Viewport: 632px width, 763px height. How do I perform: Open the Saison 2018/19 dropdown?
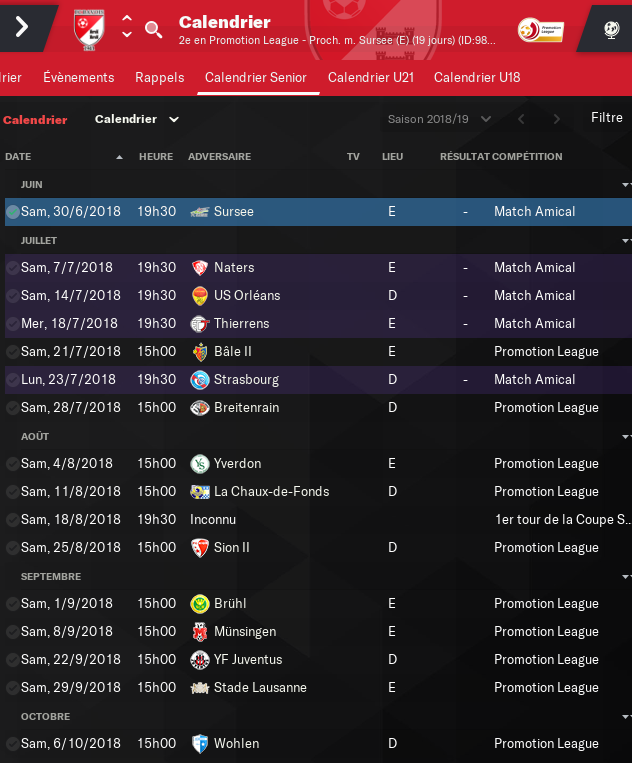[440, 119]
